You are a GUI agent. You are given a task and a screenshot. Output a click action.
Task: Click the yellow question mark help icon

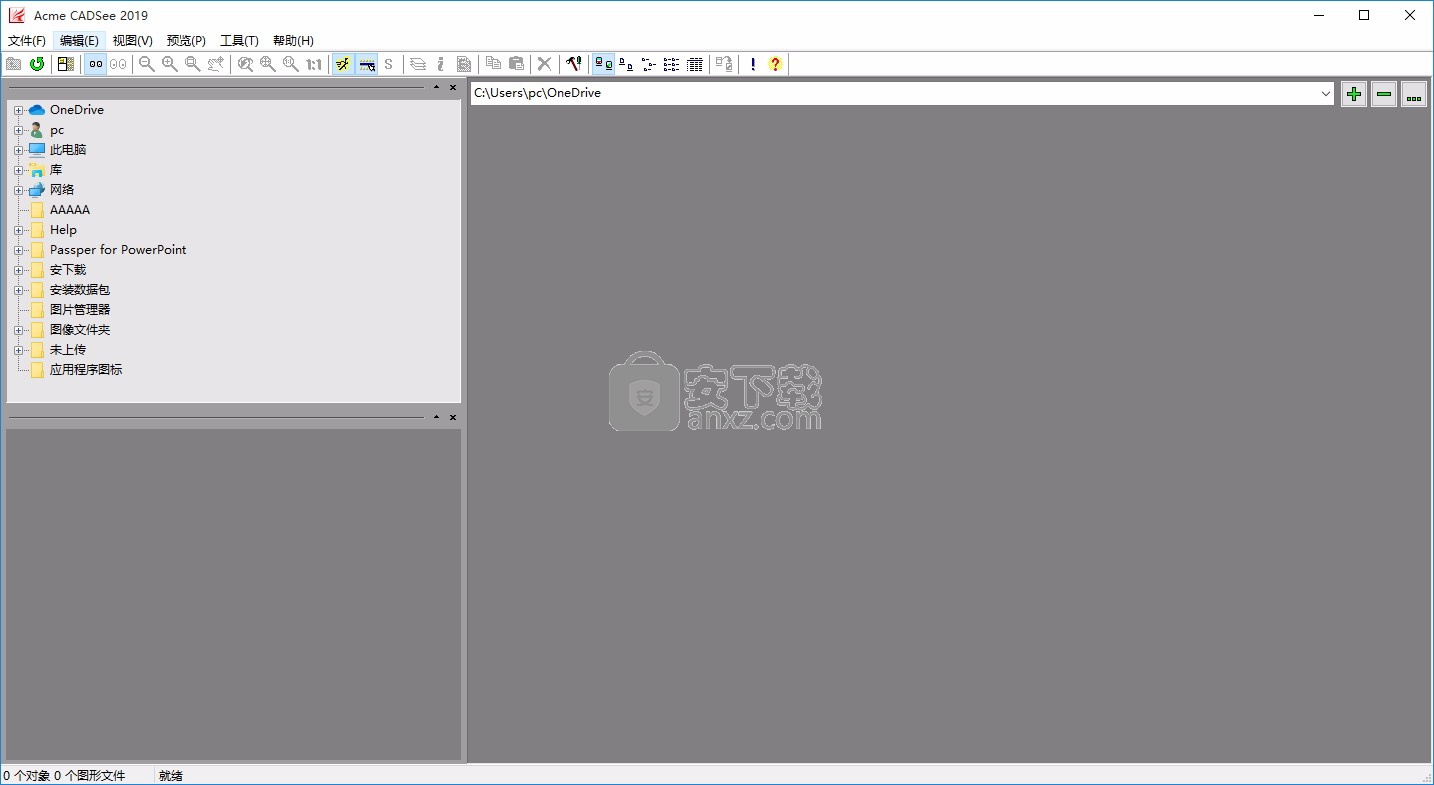(775, 64)
